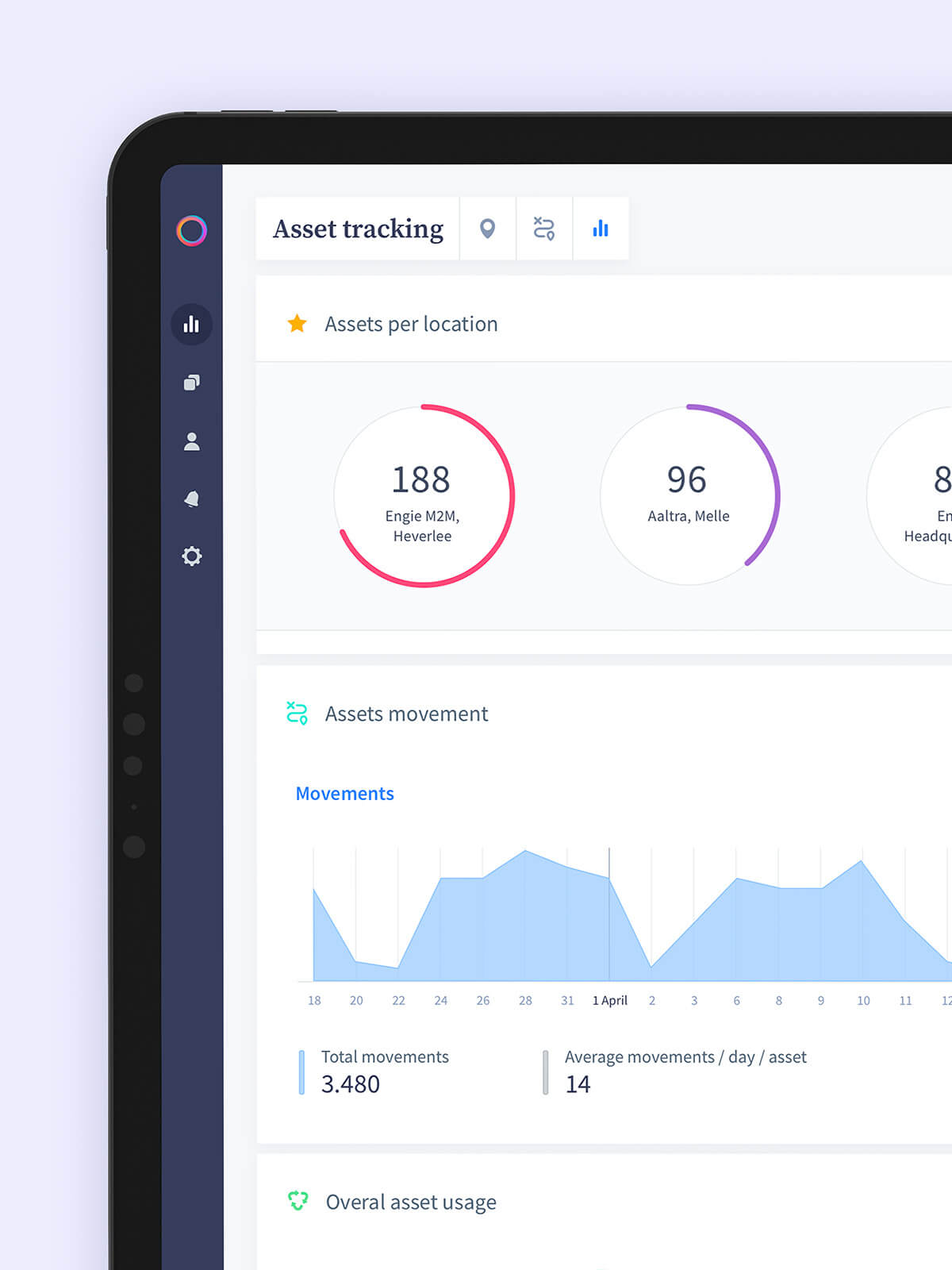Select the 96 Aaltra Melle circle

tap(689, 496)
